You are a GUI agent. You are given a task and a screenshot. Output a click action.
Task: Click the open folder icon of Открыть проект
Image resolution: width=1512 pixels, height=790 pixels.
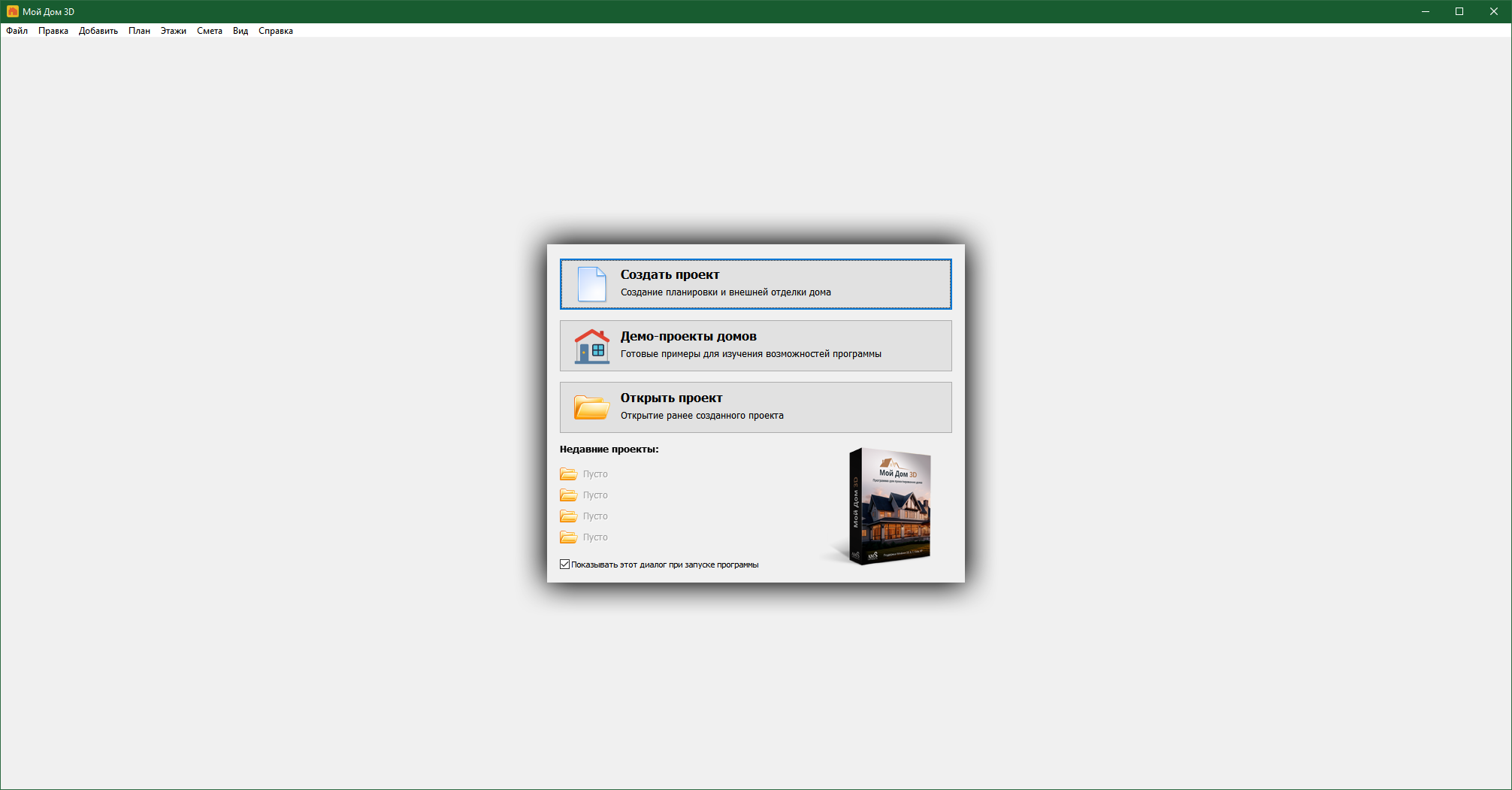[x=592, y=407]
